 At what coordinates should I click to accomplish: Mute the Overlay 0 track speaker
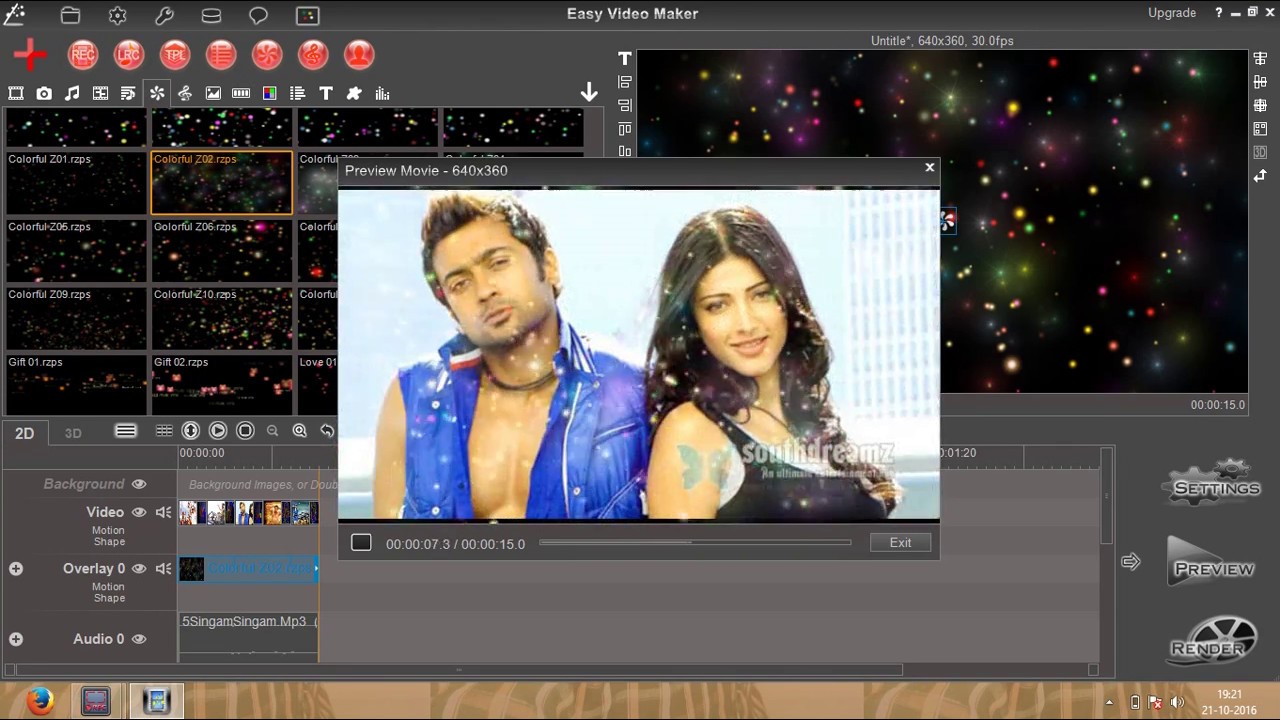click(x=164, y=568)
